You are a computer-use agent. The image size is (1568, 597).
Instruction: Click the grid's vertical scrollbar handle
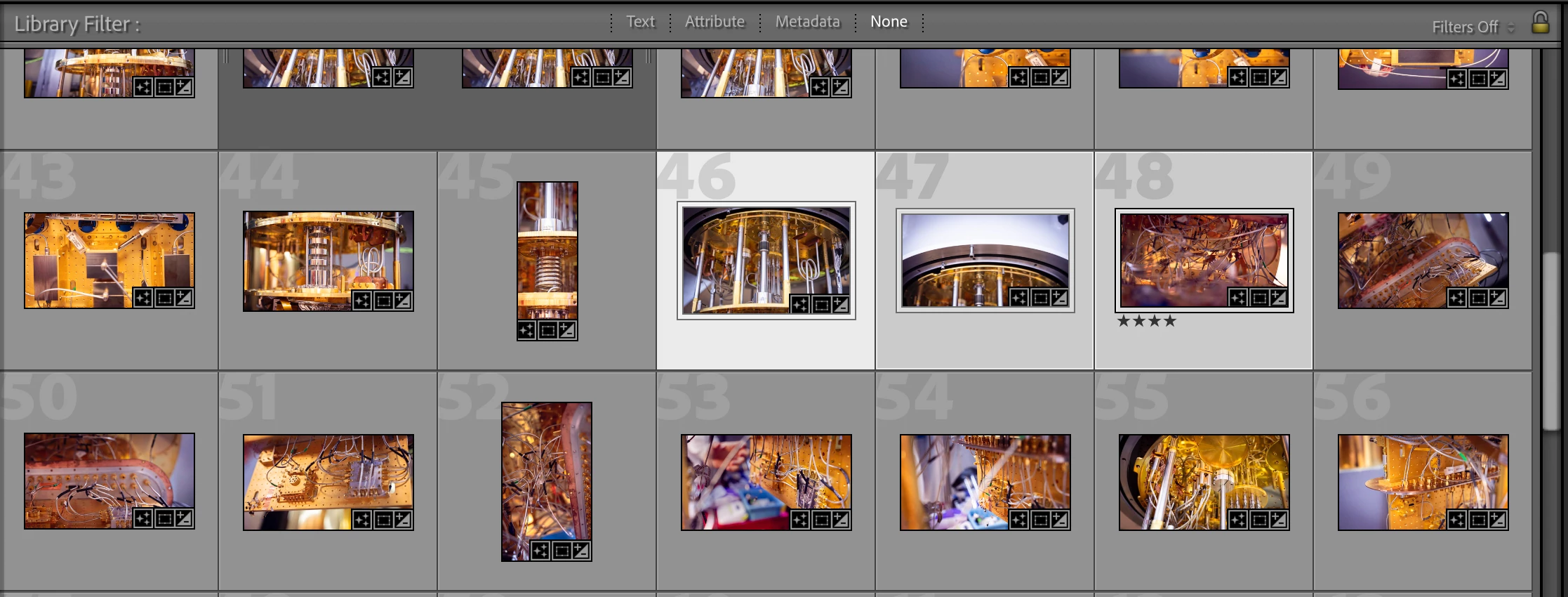pos(1550,341)
